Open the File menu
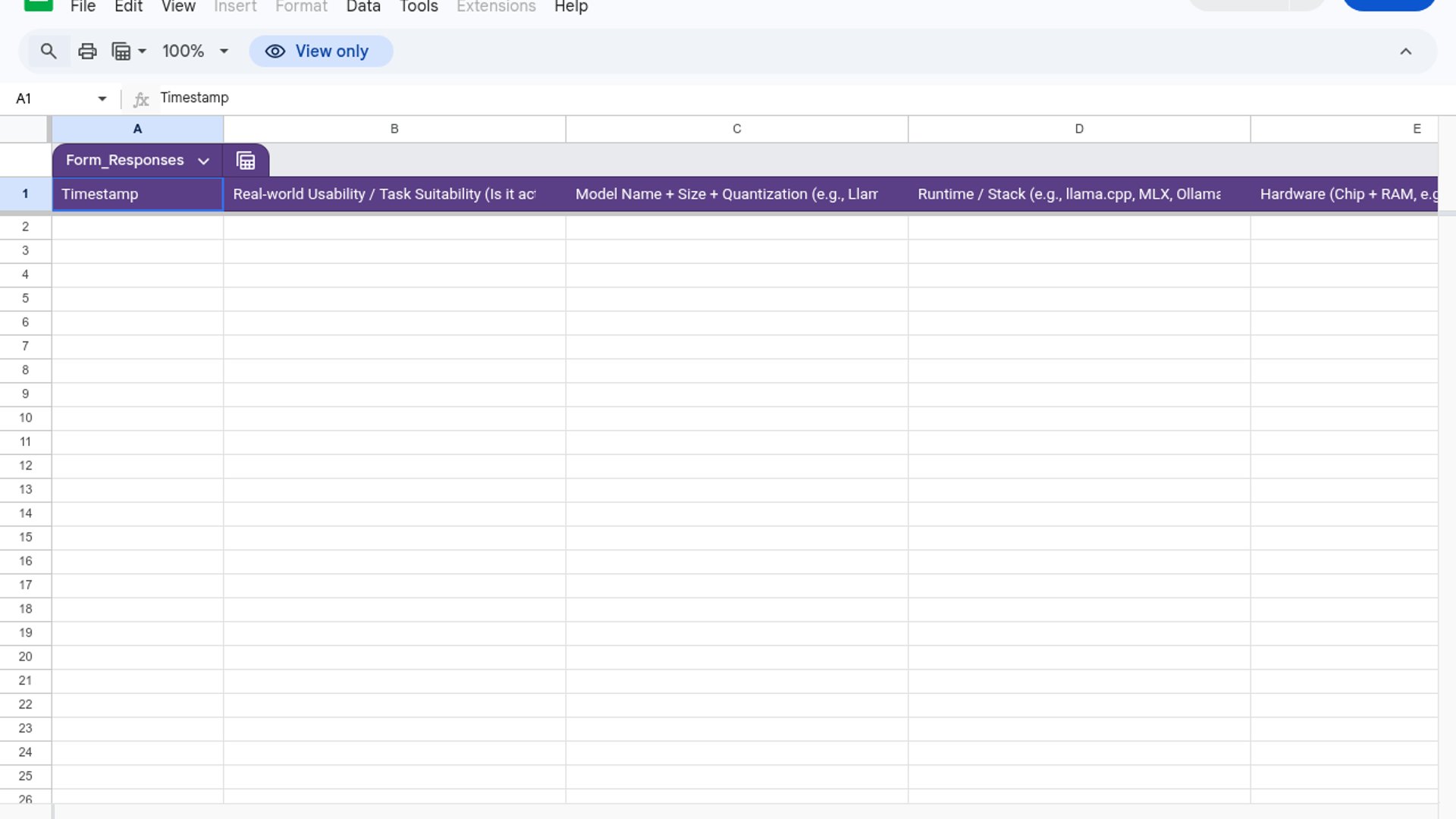1456x819 pixels. click(83, 7)
